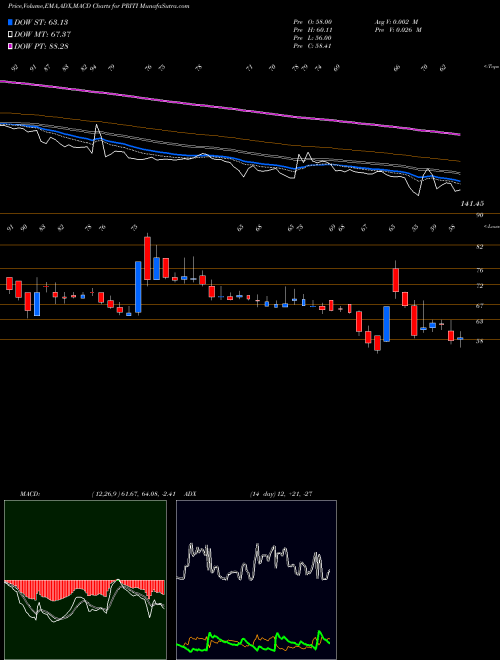
Task: Click ADX parameters '(14 day) 12, +21, -27'
Action: (281, 494)
